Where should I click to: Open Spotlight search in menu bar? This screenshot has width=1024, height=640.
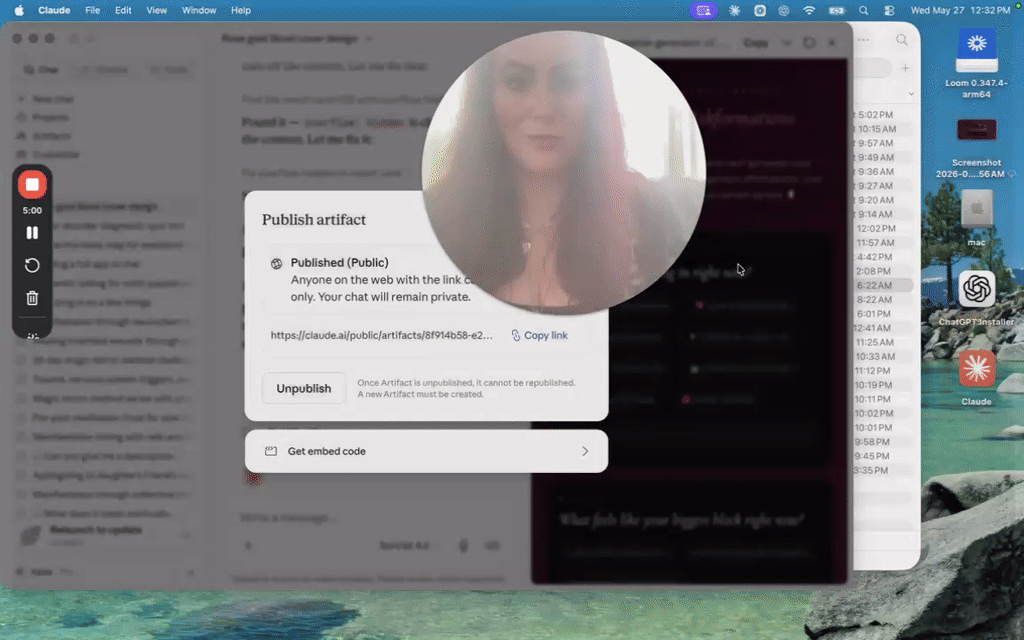pyautogui.click(x=864, y=10)
